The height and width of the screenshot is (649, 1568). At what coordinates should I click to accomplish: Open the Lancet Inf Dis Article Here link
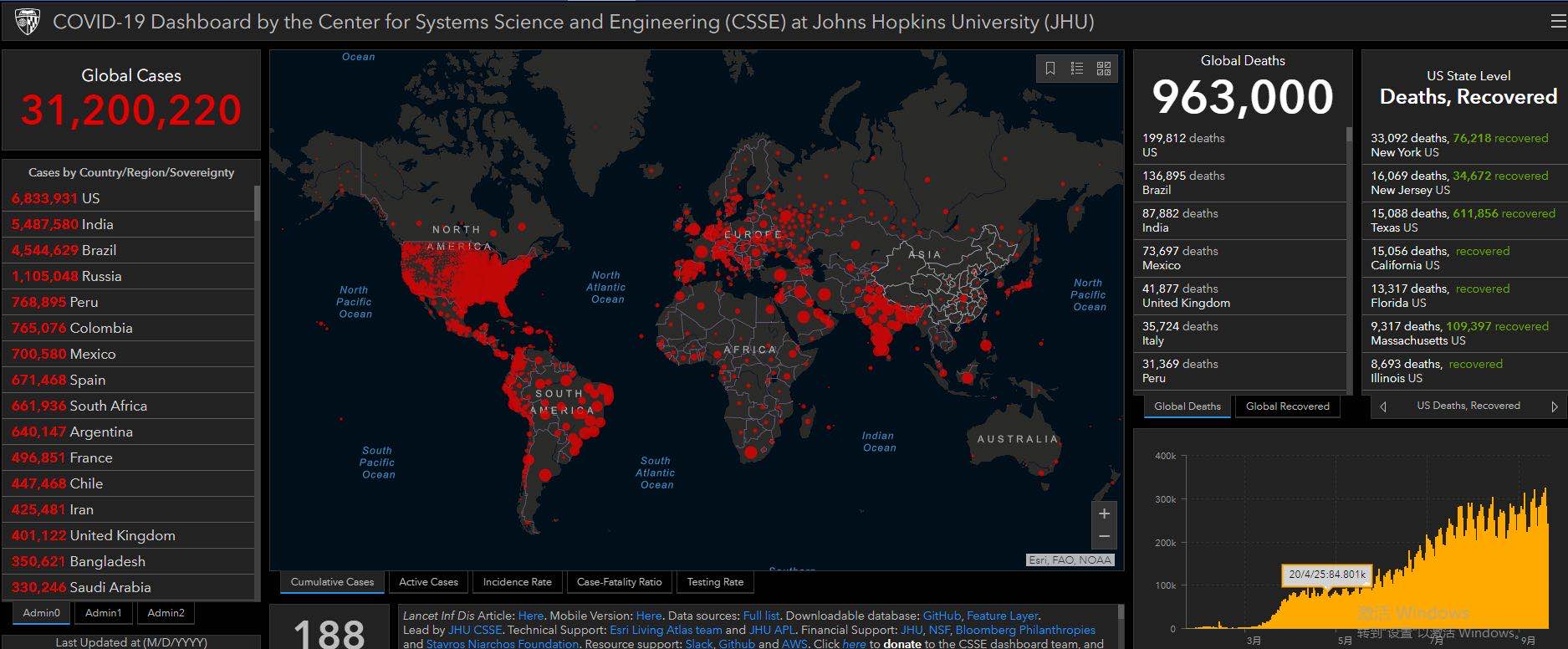(x=530, y=616)
